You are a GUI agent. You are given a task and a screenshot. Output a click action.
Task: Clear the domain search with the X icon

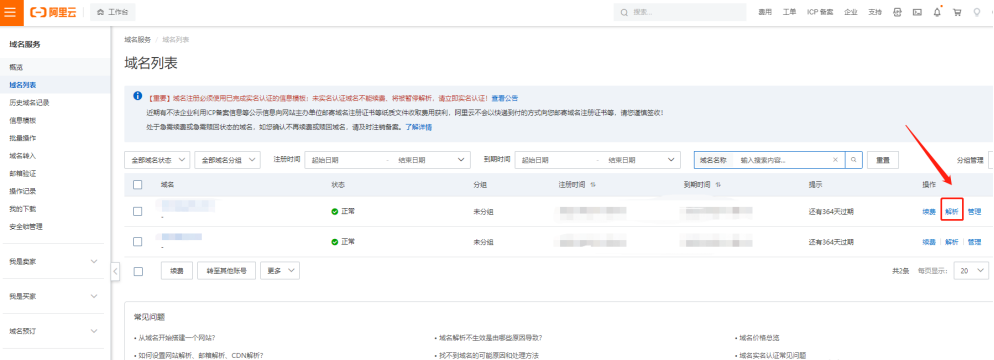point(836,160)
